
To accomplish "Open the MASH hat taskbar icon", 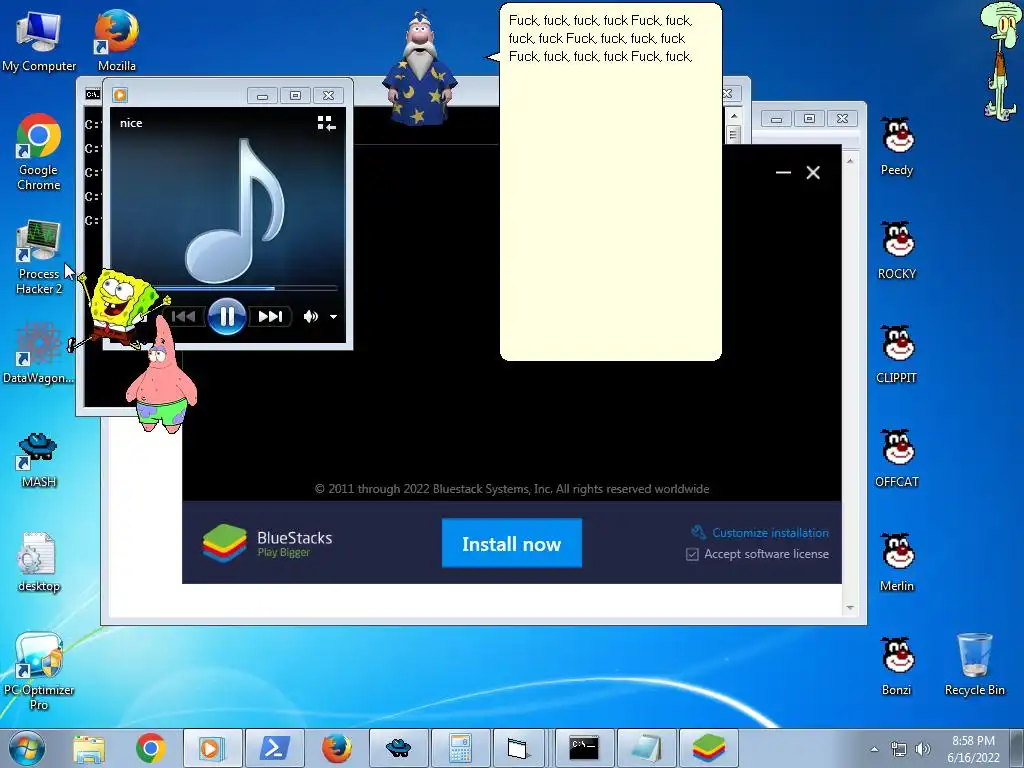I will tap(398, 748).
